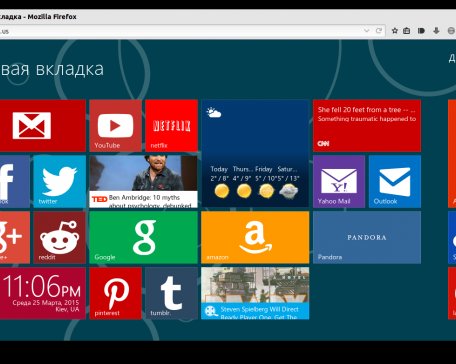Click the Pocket icon in Firefox toolbar
Image resolution: width=456 pixels, height=364 pixels.
421,31
